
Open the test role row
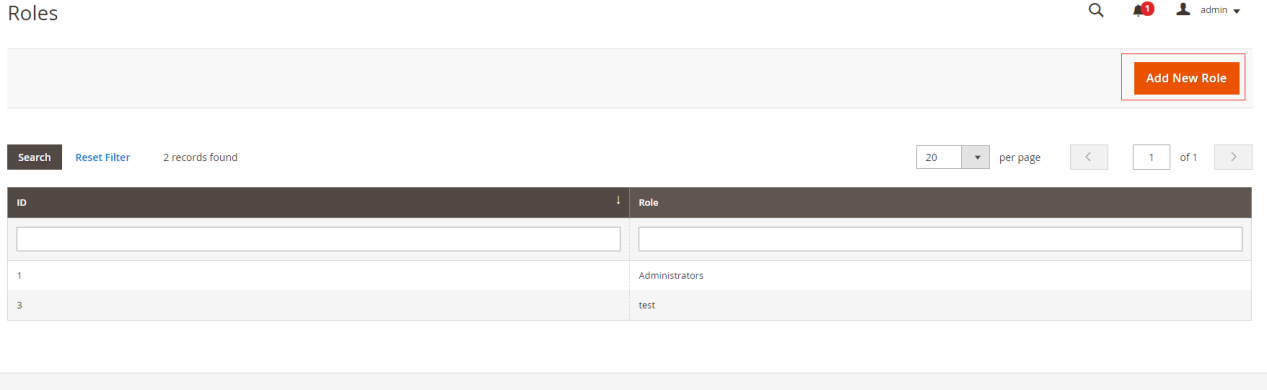(629, 305)
